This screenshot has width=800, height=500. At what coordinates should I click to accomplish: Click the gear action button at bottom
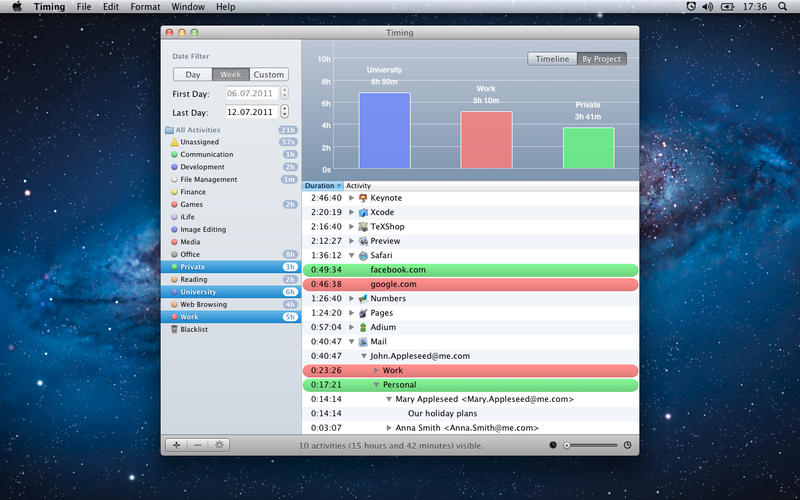[219, 445]
